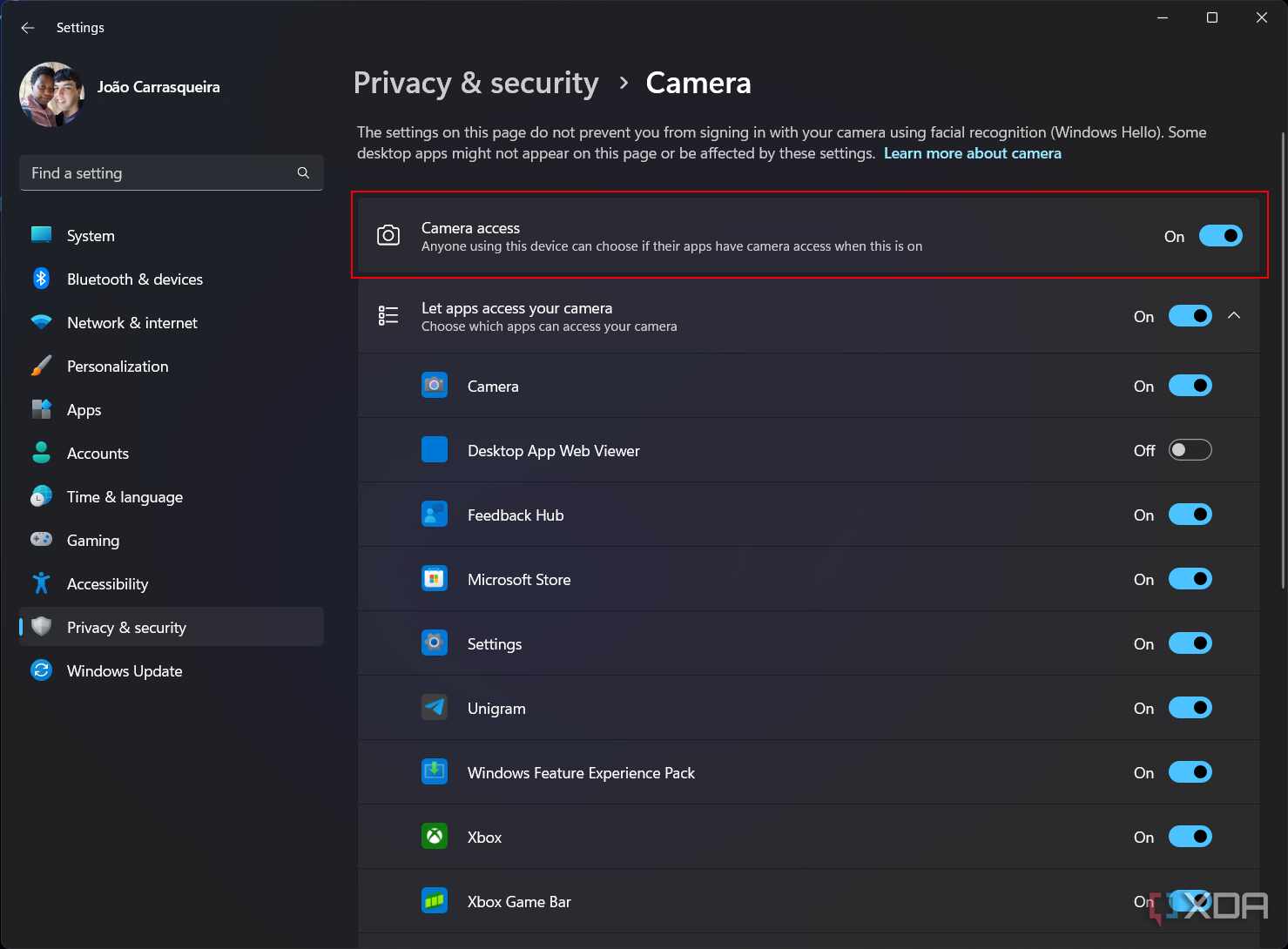
Task: Select Privacy & security in sidebar
Action: click(x=172, y=627)
